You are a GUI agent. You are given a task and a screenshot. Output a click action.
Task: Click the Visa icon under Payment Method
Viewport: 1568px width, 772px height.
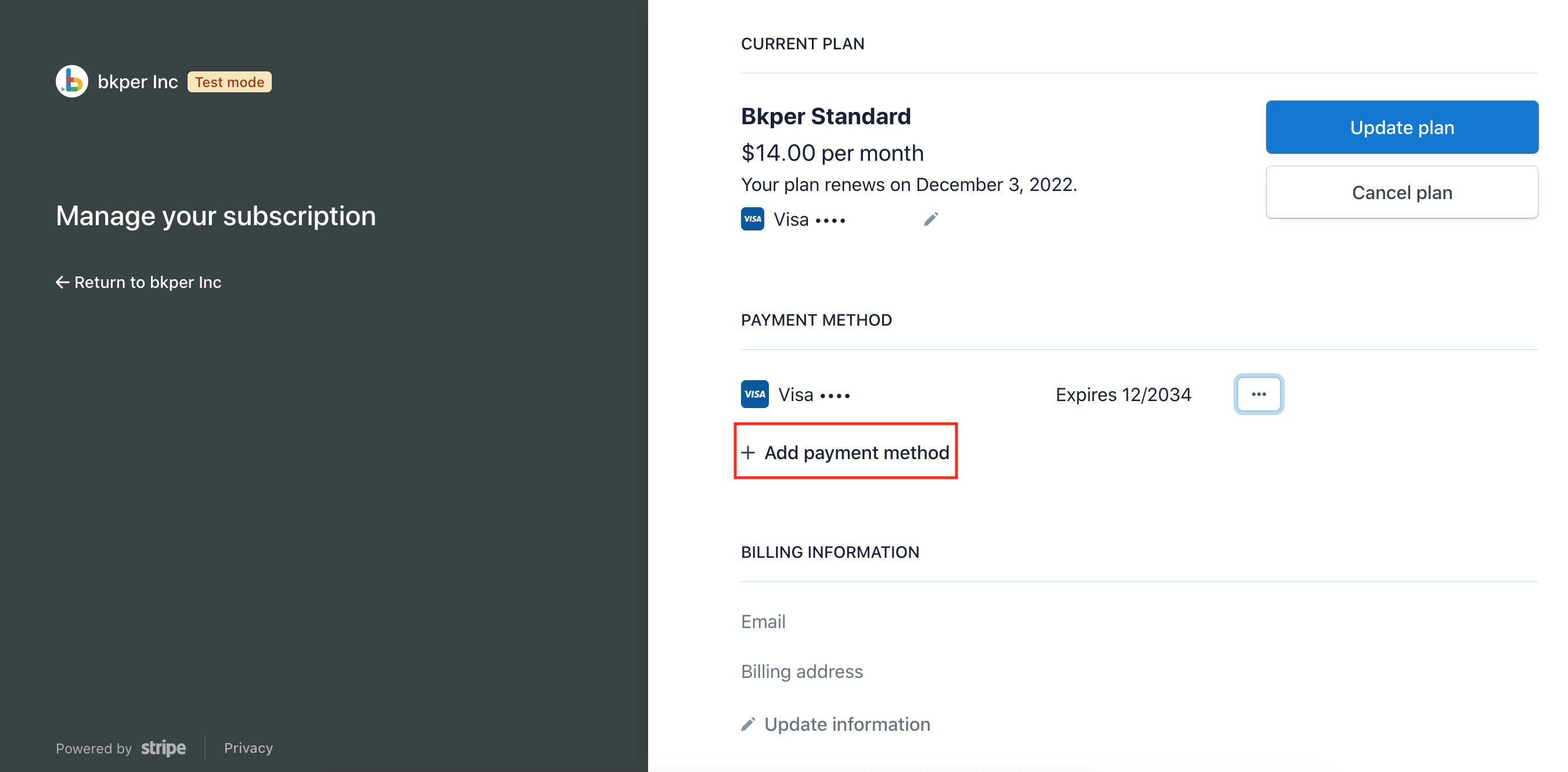(754, 394)
